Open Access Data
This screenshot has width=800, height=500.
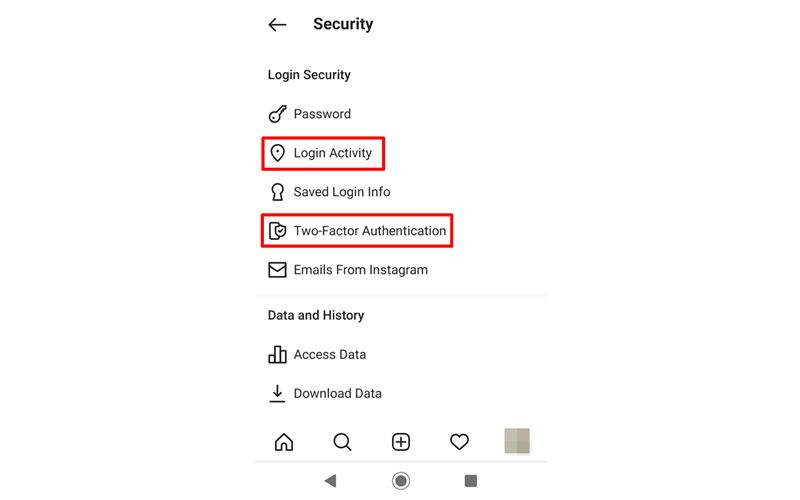[x=330, y=355]
